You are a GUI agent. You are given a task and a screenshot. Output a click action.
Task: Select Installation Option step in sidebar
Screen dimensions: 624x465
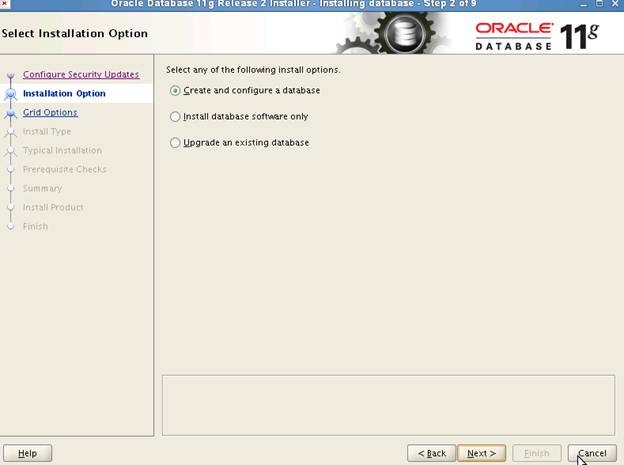pyautogui.click(x=64, y=94)
